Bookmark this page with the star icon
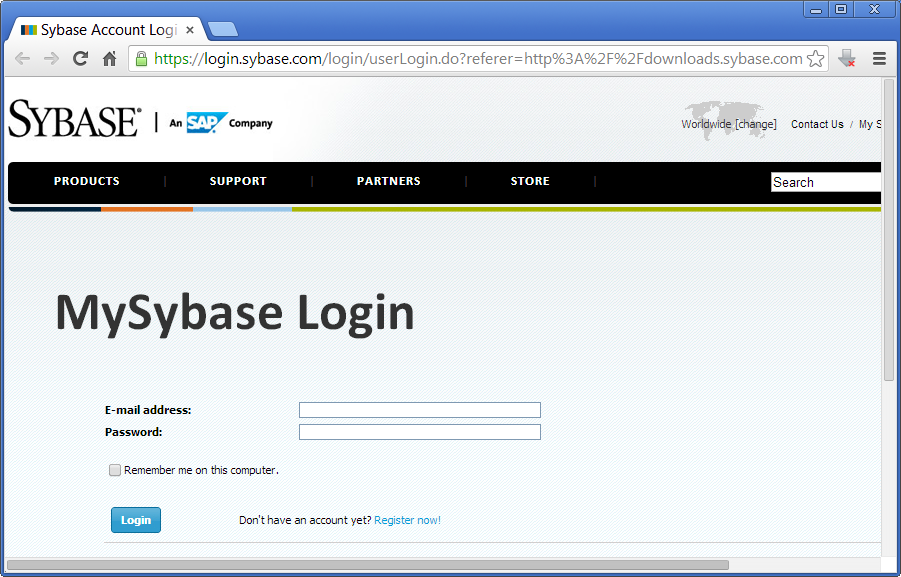This screenshot has width=901, height=577. (815, 59)
